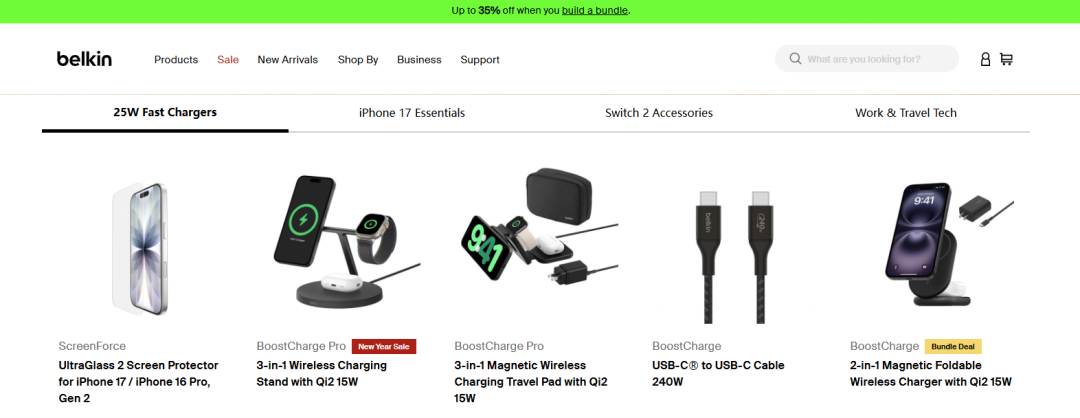Screen dimensions: 1080x418
Task: Follow the 'build a bundle' link
Action: [x=595, y=11]
